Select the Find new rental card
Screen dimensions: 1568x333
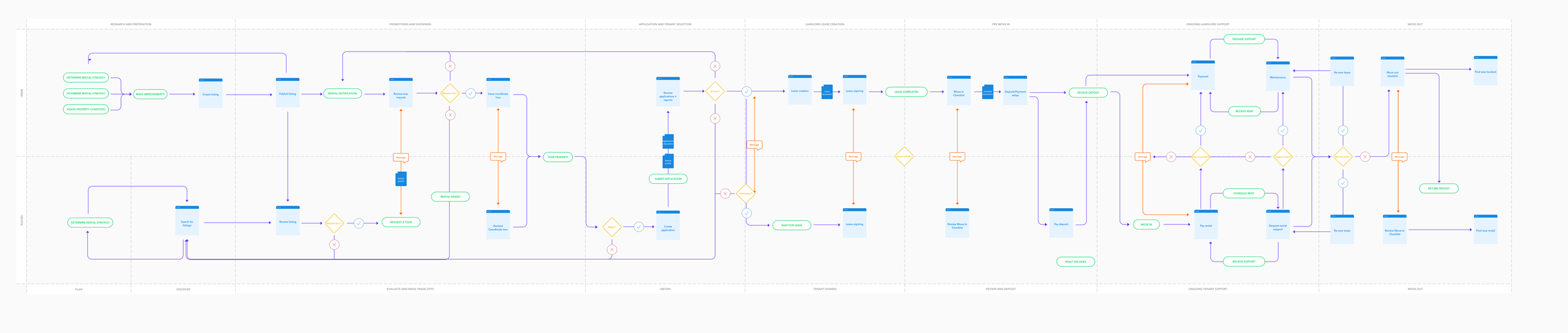click(x=1485, y=230)
